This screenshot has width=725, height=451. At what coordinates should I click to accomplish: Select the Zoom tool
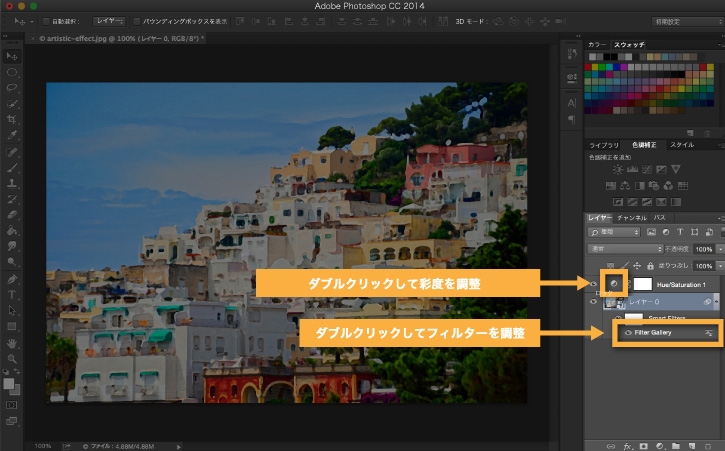point(12,359)
